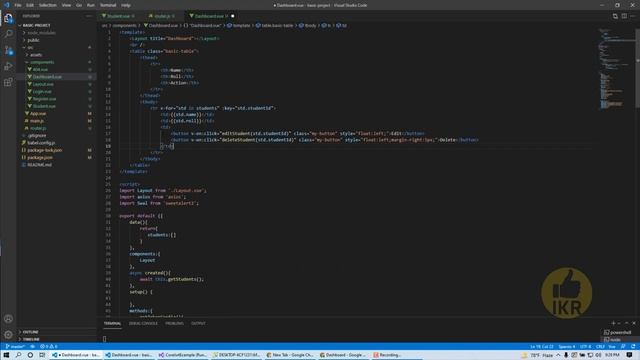This screenshot has width=640, height=360.
Task: Open Selection menu
Action: pyautogui.click(x=48, y=5)
